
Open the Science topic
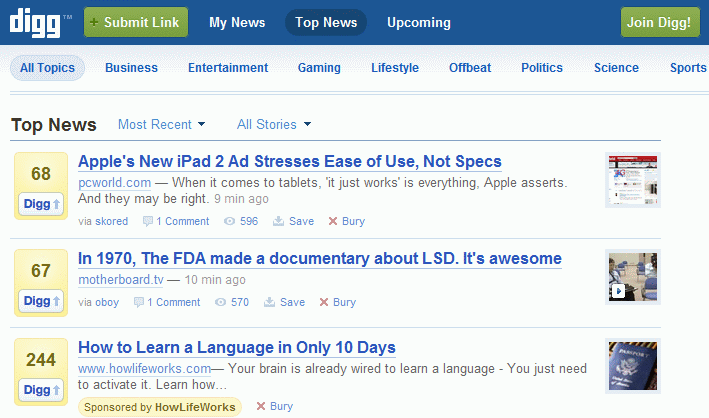click(x=616, y=68)
